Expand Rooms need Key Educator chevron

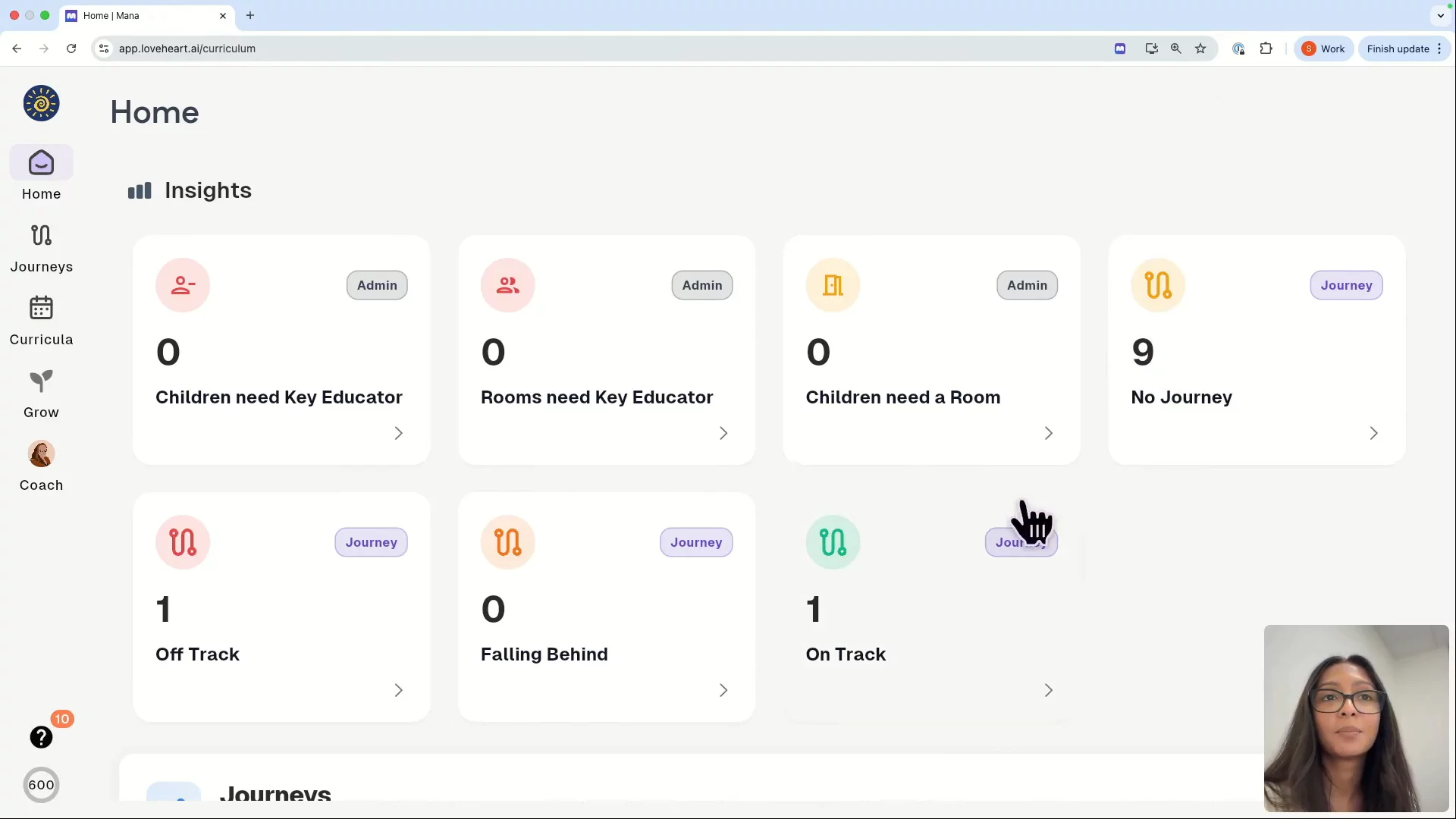click(723, 433)
